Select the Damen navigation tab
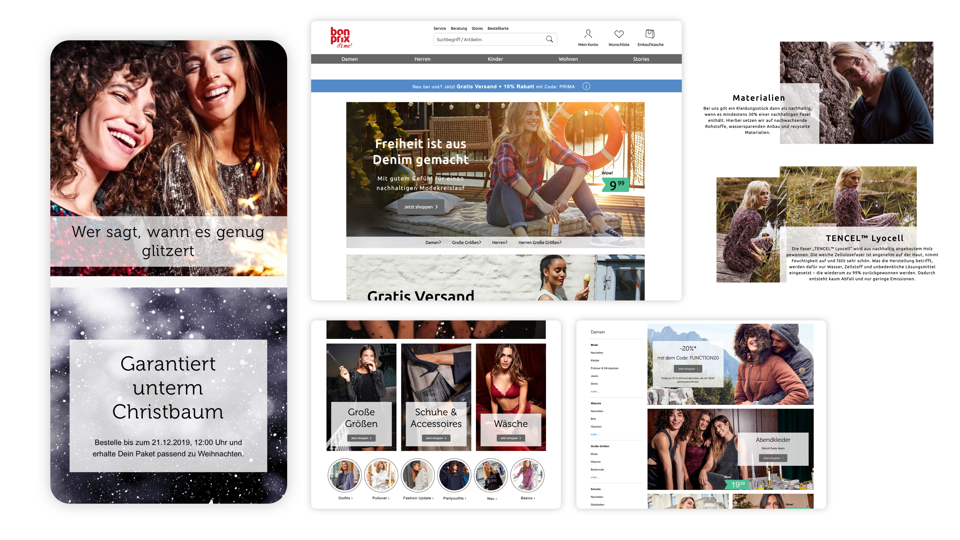The height and width of the screenshot is (540, 960). [x=350, y=59]
